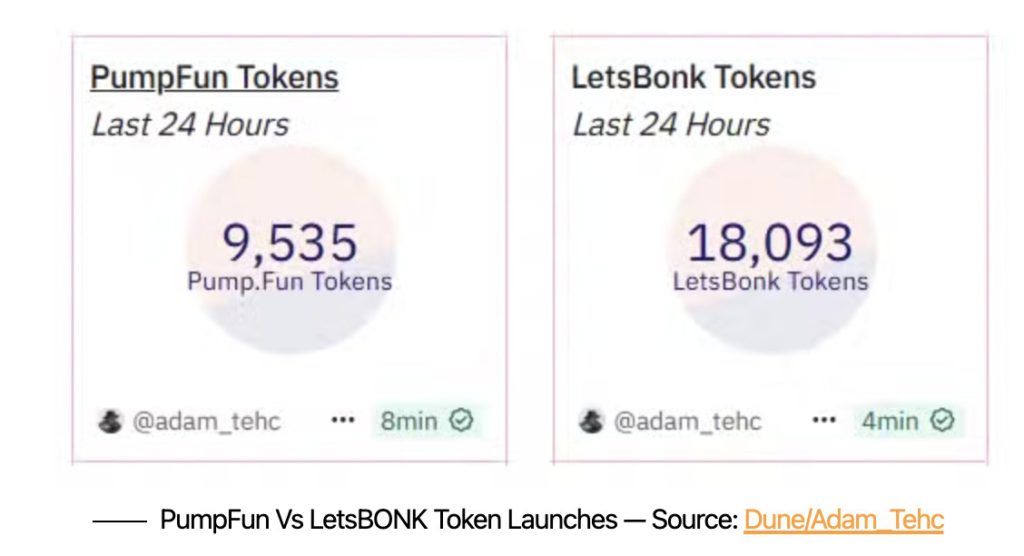The image size is (1024, 556).
Task: Click the 4min refresh status badge
Action: 908,421
